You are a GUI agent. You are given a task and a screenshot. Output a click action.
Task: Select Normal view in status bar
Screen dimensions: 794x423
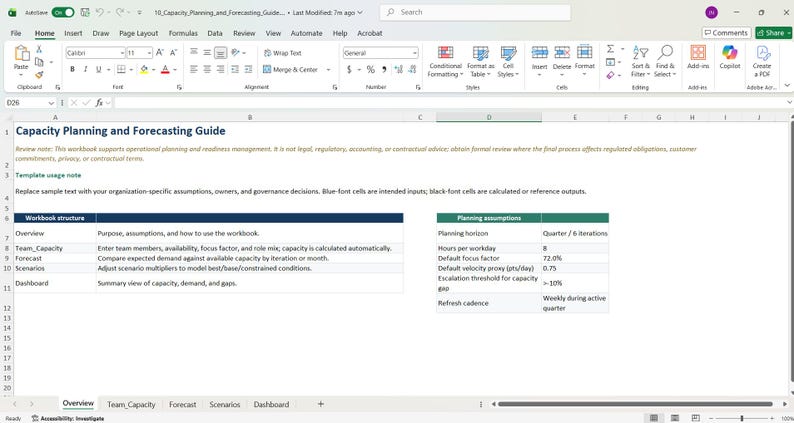[654, 418]
